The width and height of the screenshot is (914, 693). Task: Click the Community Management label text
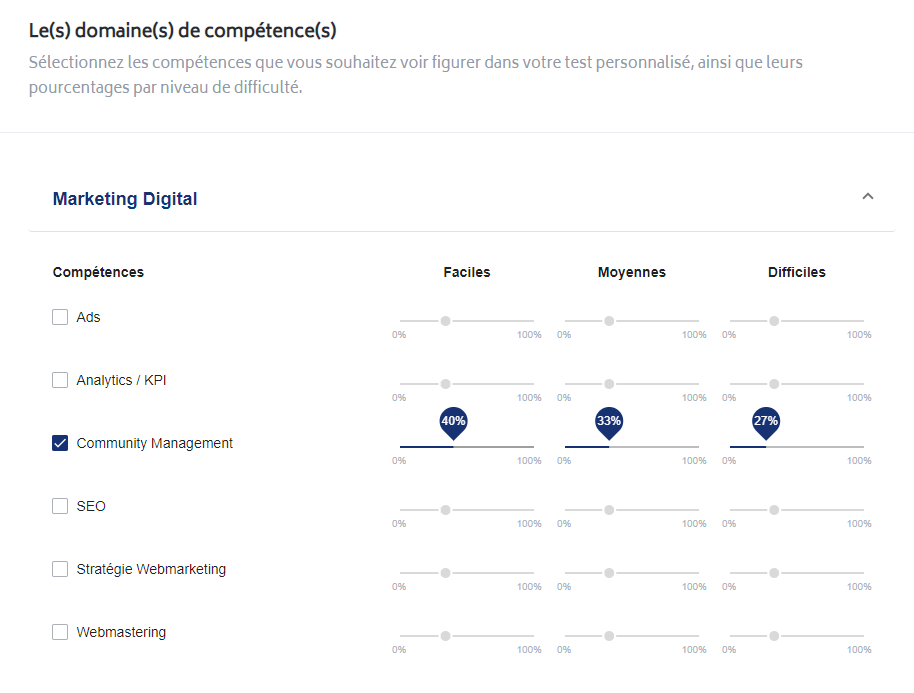click(x=154, y=444)
